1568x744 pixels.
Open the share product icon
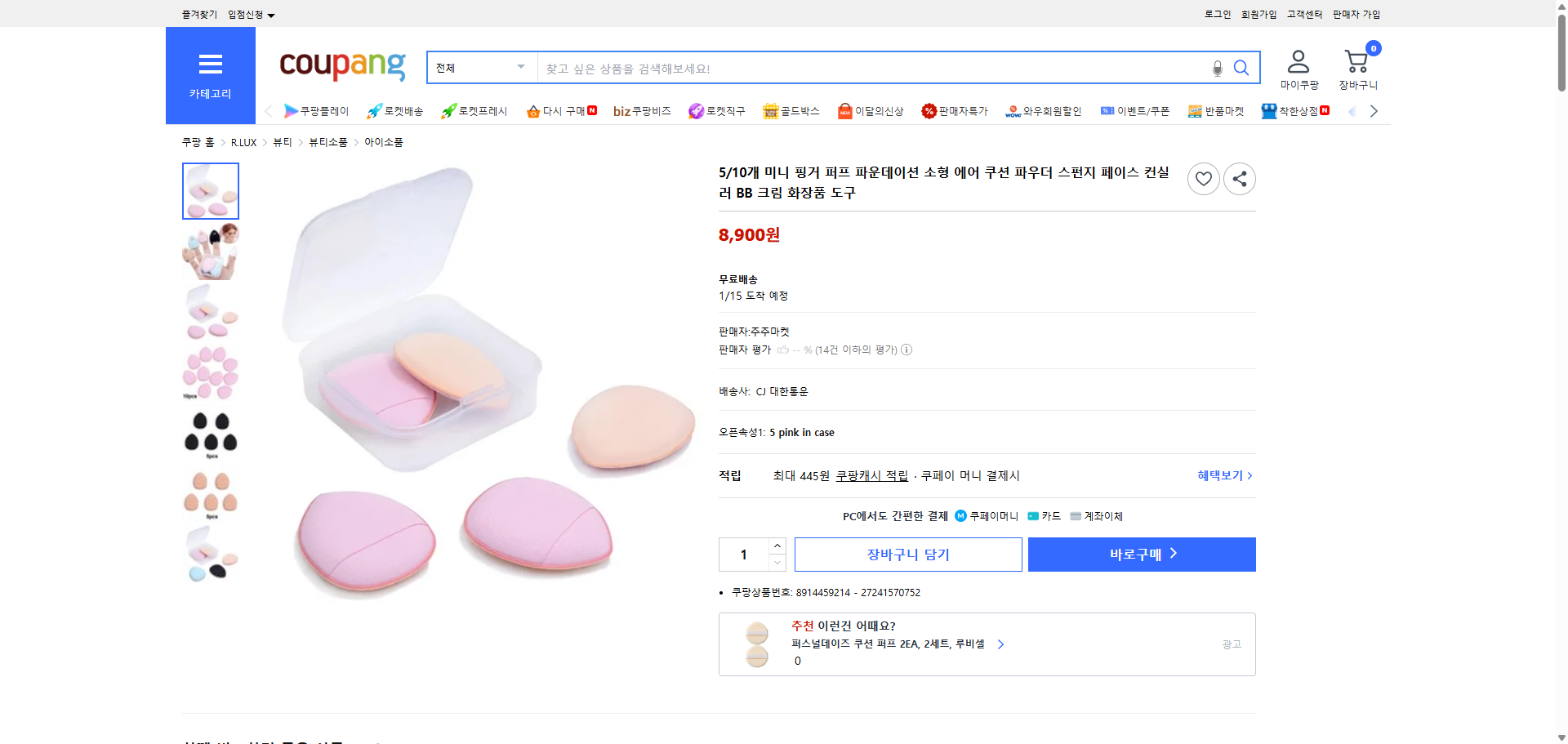(x=1239, y=178)
